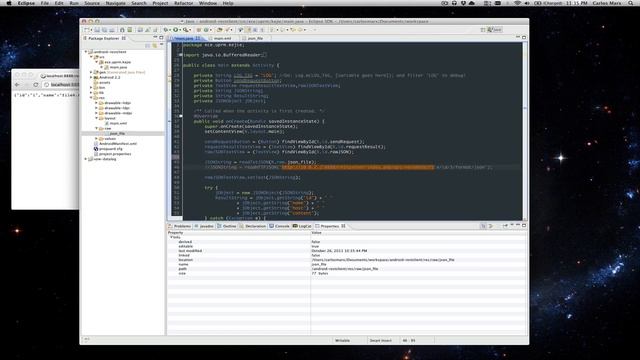Collapse the layout folder
Image resolution: width=640 pixels, height=360 pixels.
pos(96,118)
